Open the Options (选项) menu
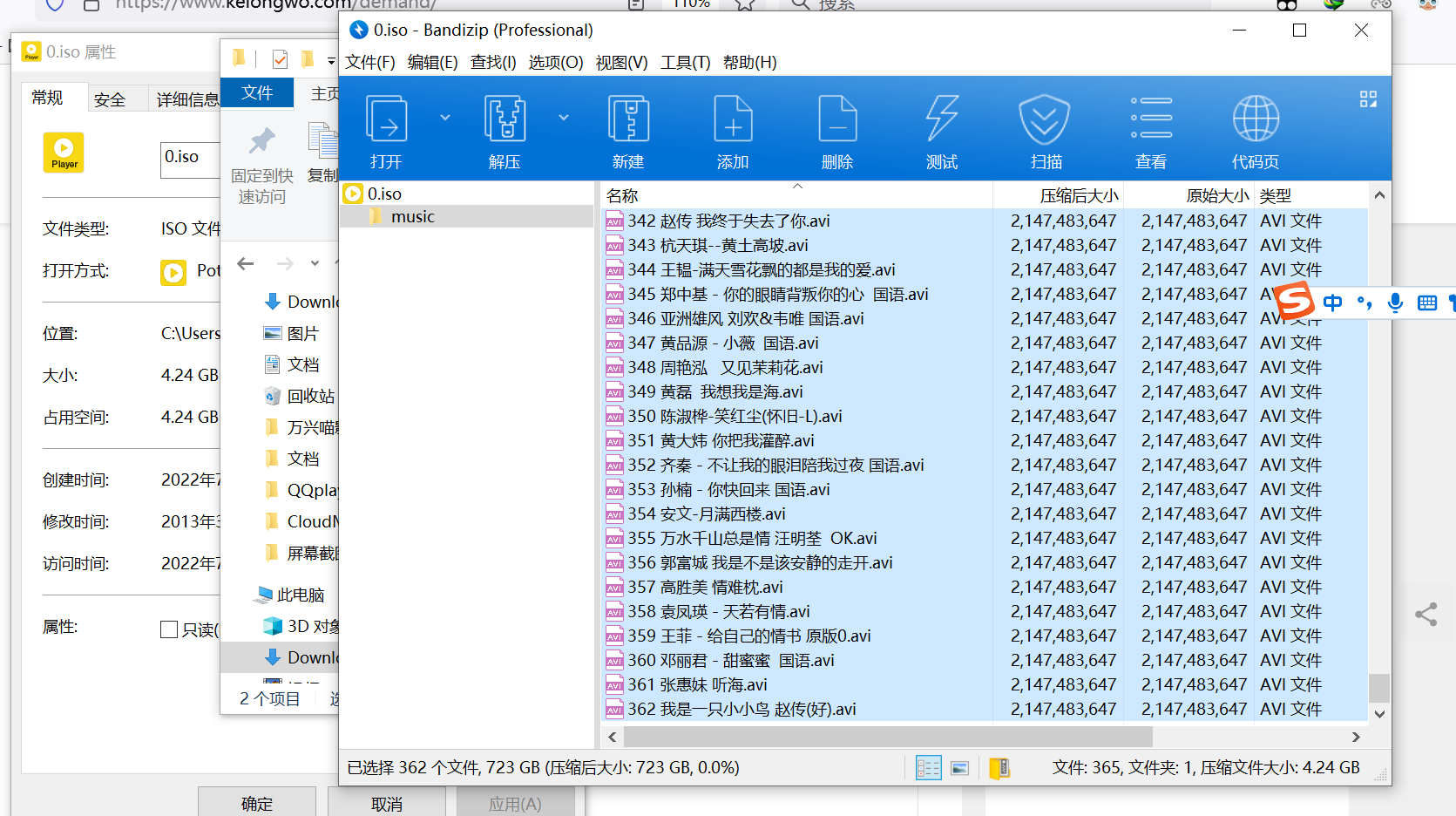Screen dimensions: 1456x816 (556, 62)
